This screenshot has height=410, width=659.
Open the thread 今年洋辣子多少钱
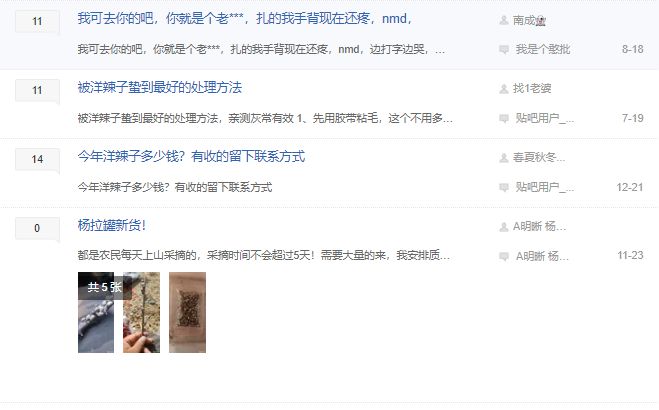(x=191, y=157)
